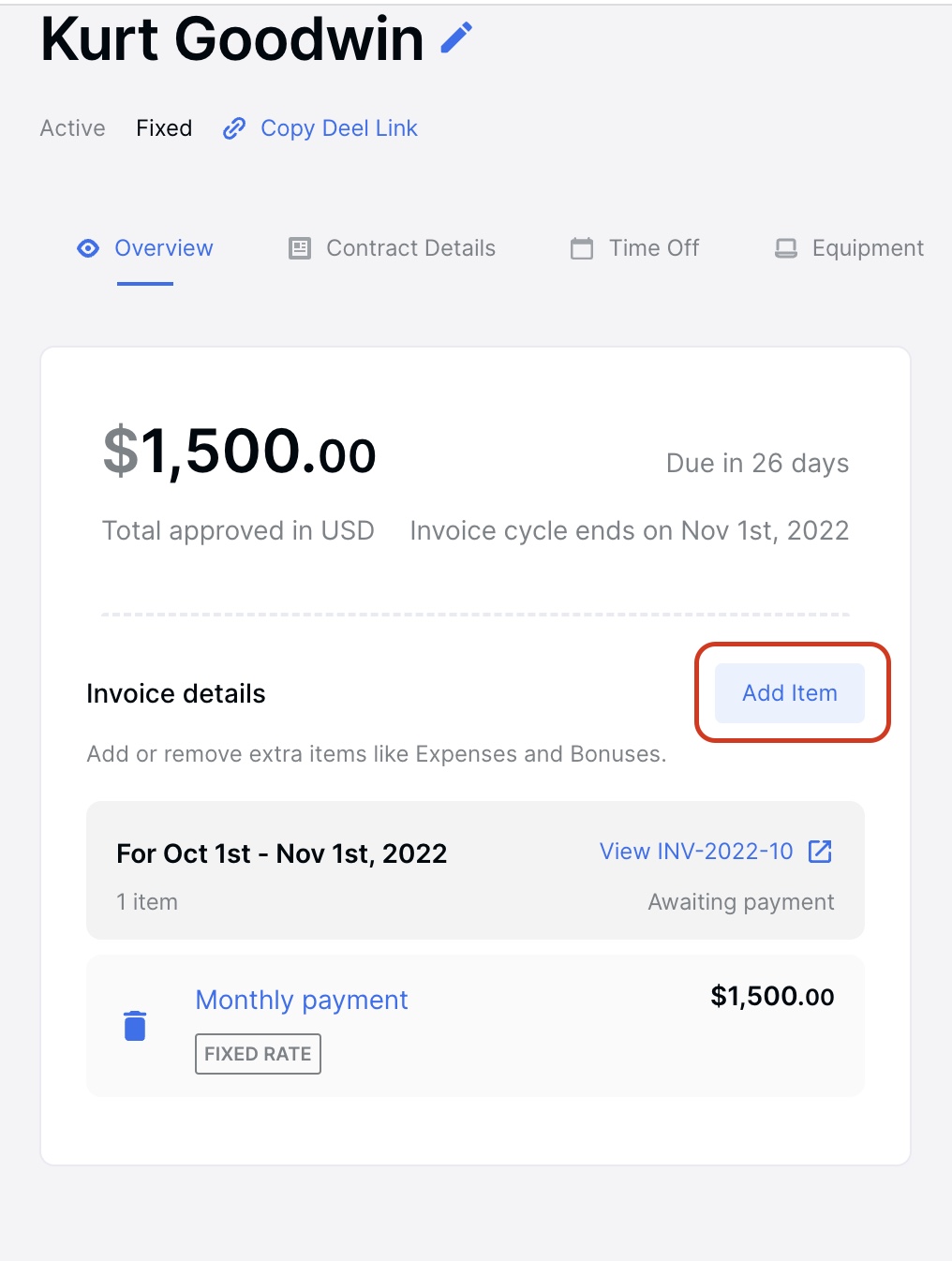Click the trash icon beside Monthly payment
Image resolution: width=952 pixels, height=1261 pixels.
tap(134, 1025)
